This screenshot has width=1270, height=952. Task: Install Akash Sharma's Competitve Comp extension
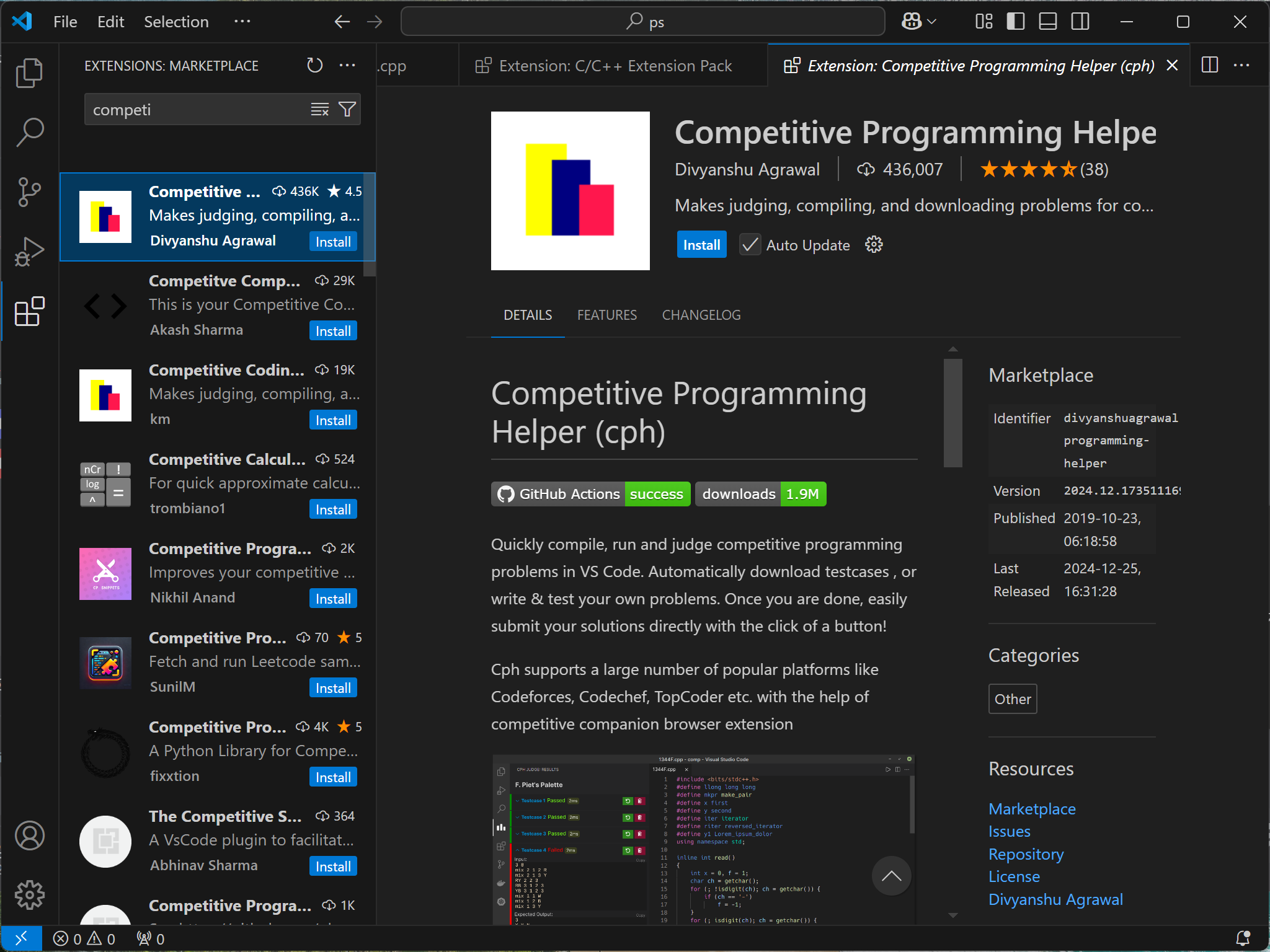333,331
